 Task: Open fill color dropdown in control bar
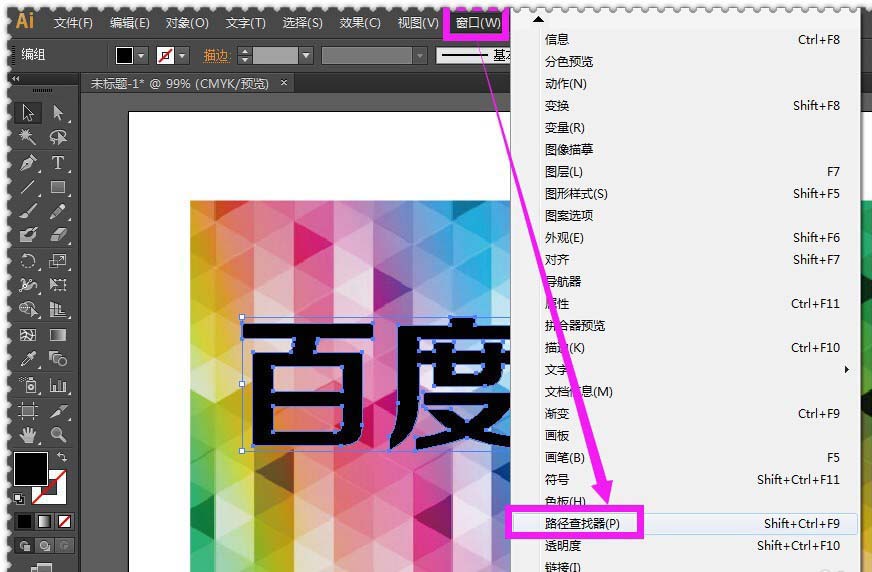[141, 56]
